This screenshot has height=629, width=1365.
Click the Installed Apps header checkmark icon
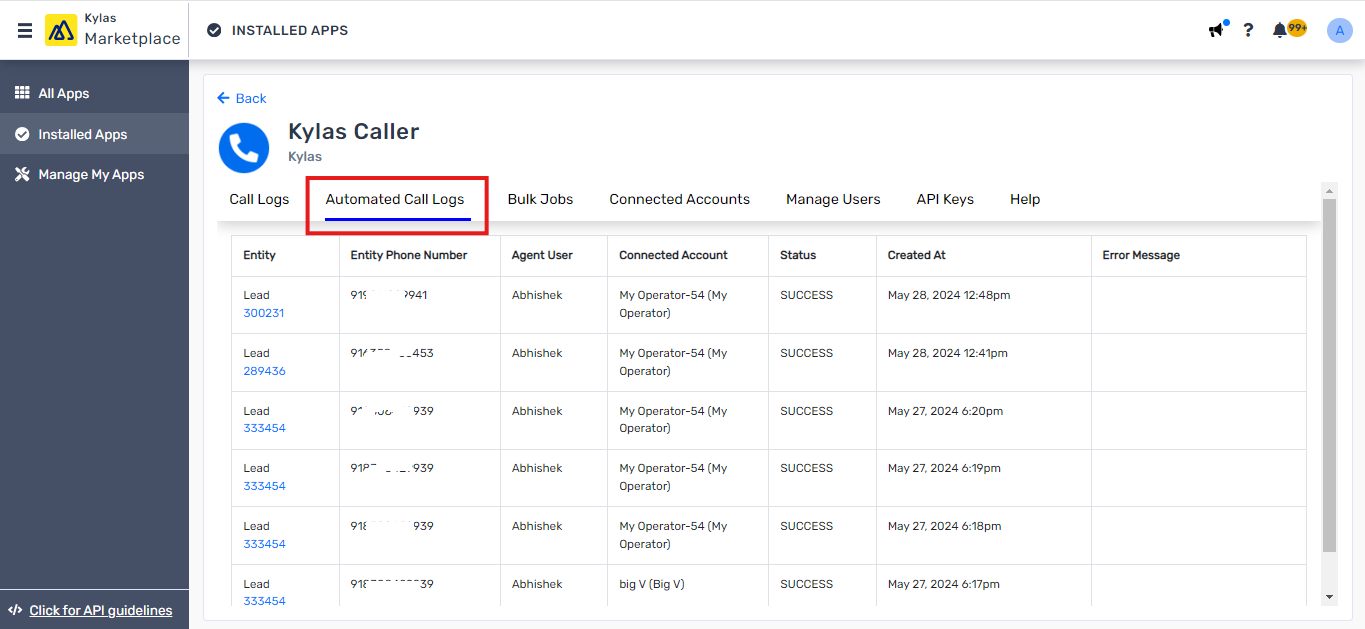(214, 30)
